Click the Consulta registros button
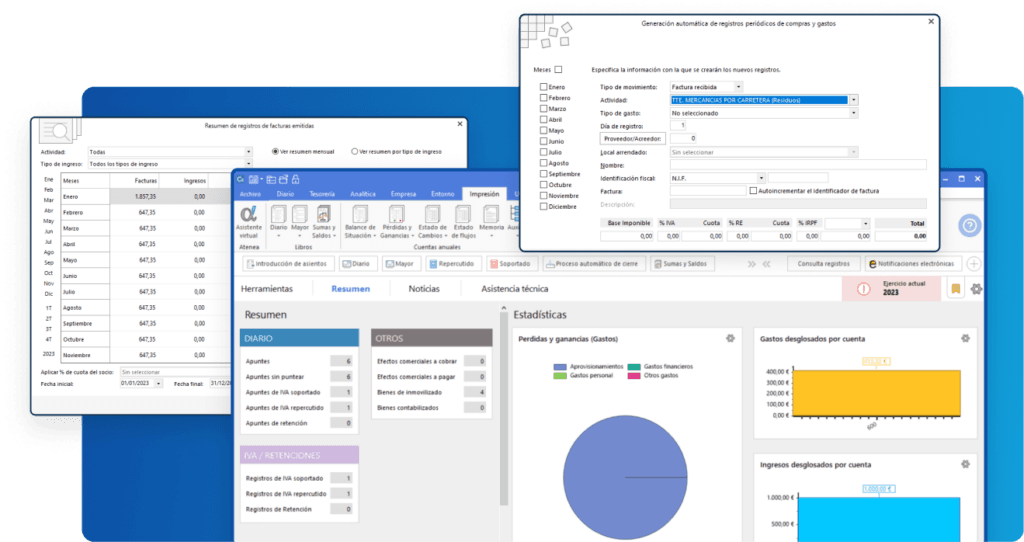This screenshot has height=542, width=1024. click(x=823, y=264)
